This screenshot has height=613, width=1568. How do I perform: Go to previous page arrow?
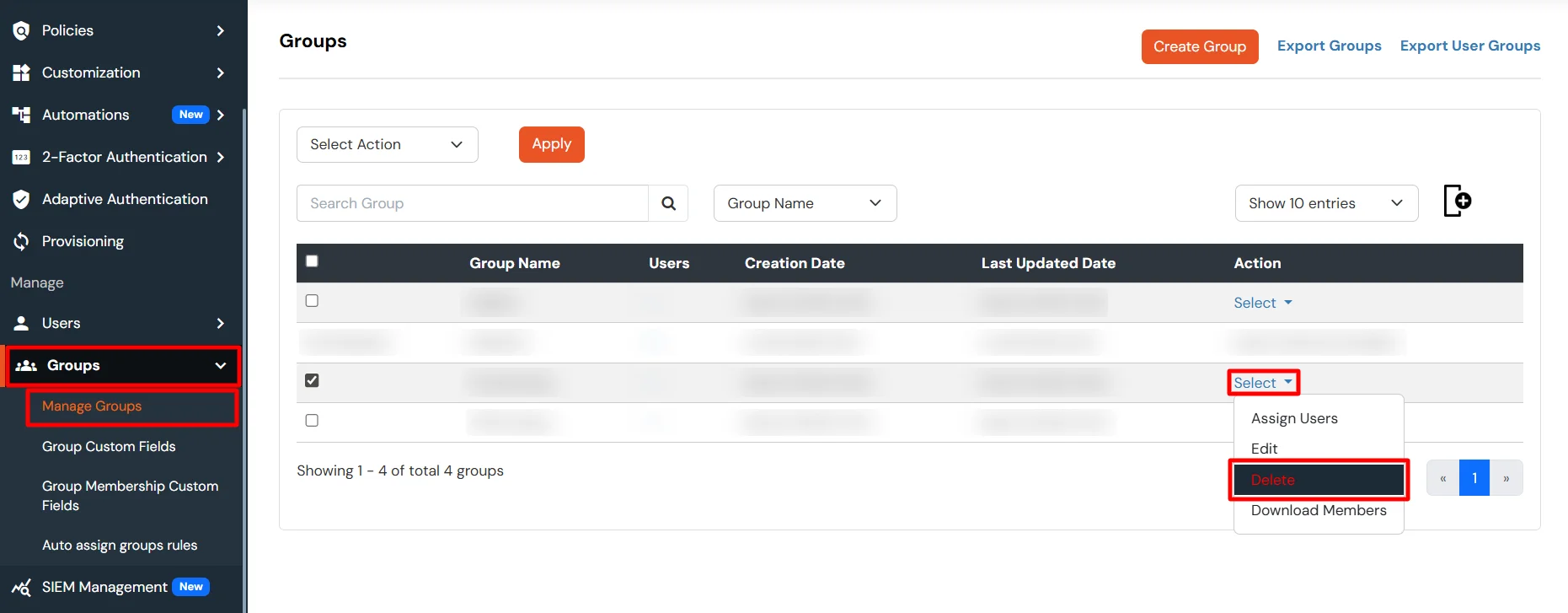[x=1442, y=478]
